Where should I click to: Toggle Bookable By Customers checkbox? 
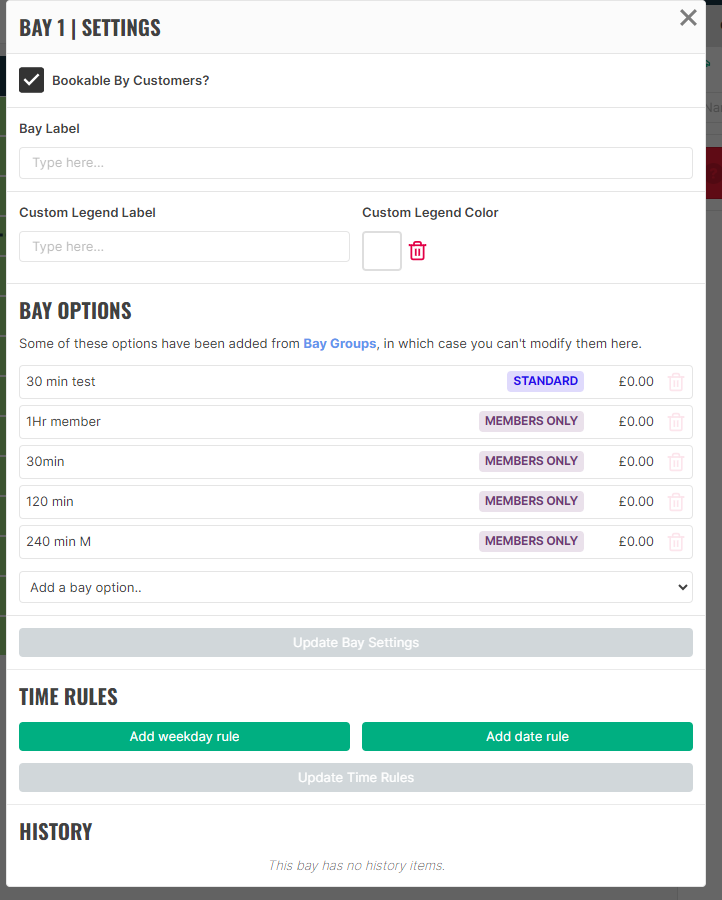pyautogui.click(x=32, y=80)
